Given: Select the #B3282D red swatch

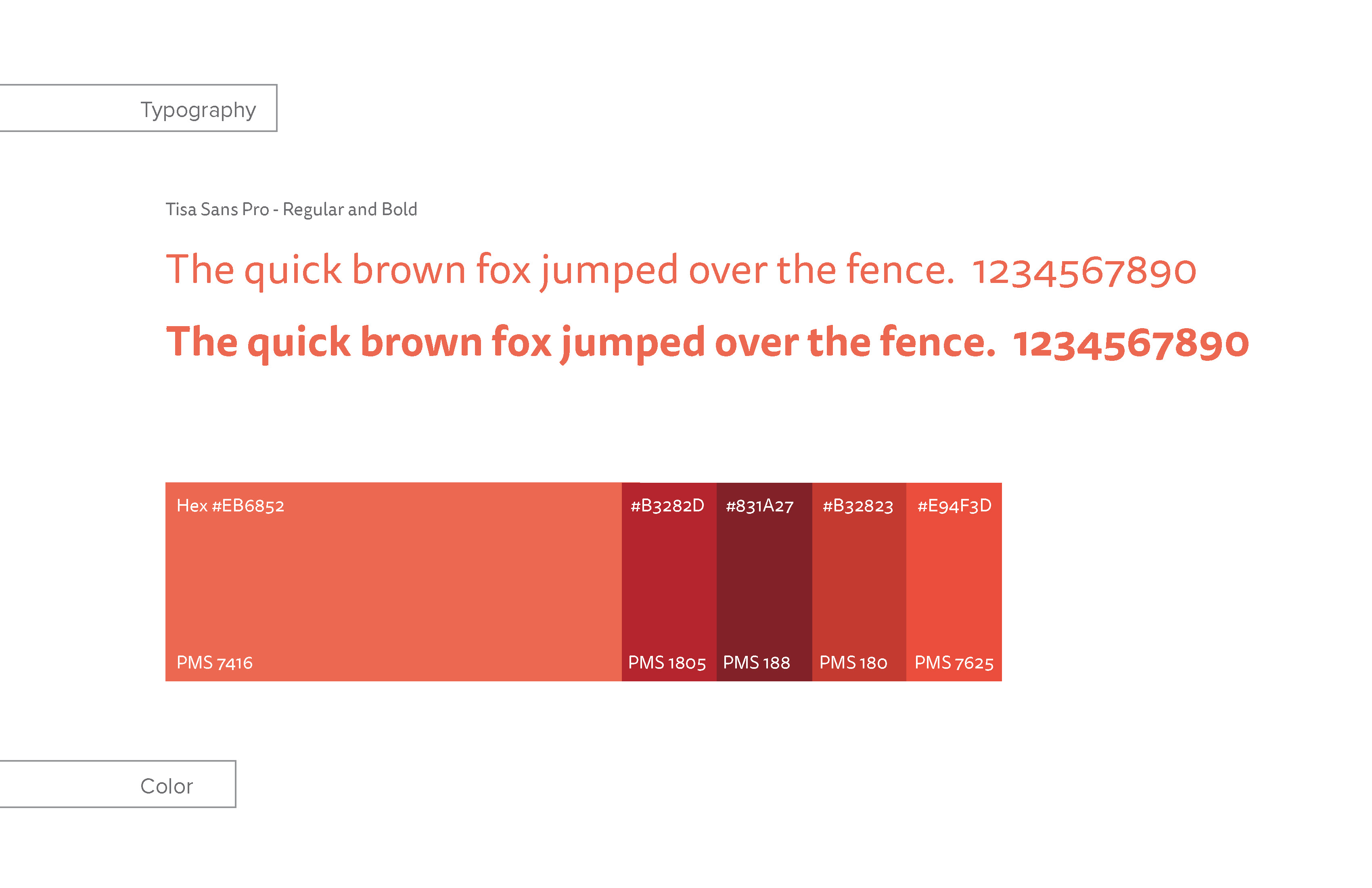Looking at the screenshot, I should coord(669,582).
